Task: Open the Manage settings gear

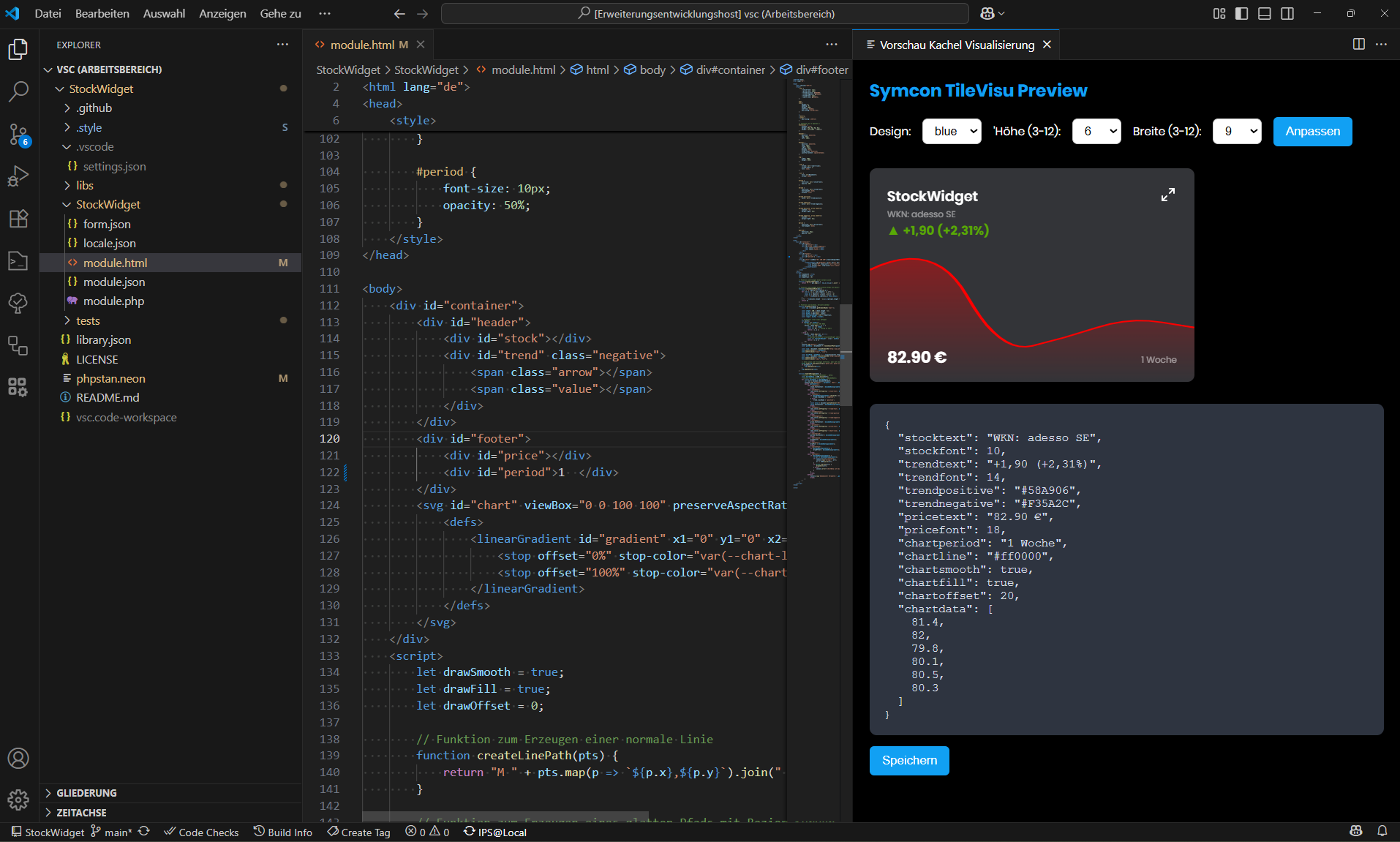Action: [18, 800]
